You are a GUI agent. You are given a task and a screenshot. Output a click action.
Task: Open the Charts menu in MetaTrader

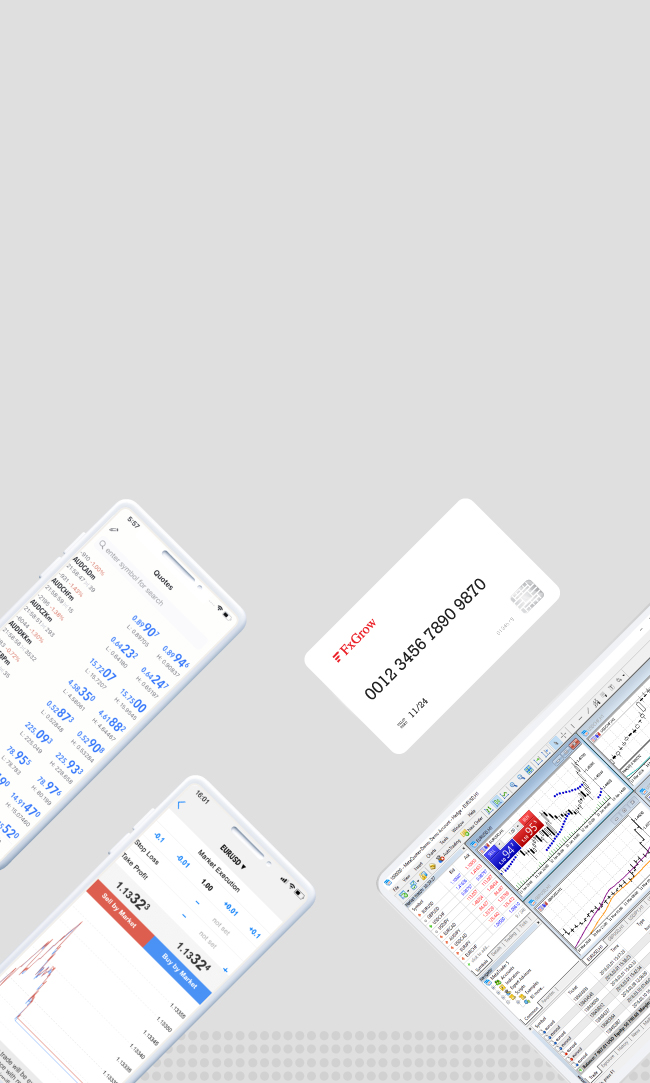tap(430, 854)
